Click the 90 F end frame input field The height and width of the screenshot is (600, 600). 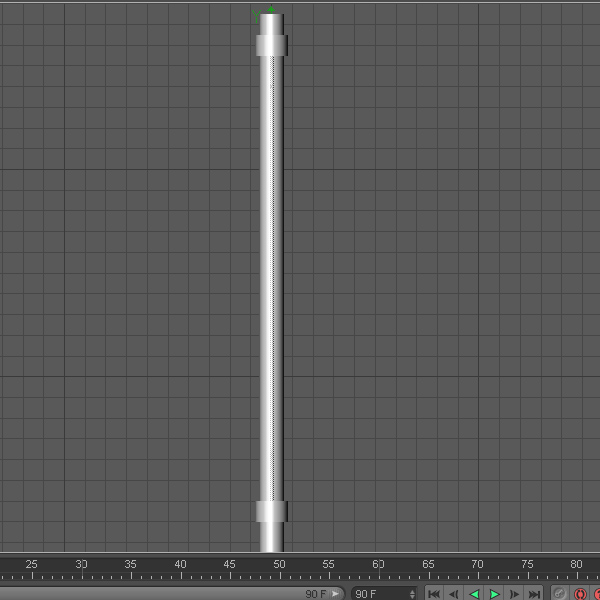(x=384, y=594)
